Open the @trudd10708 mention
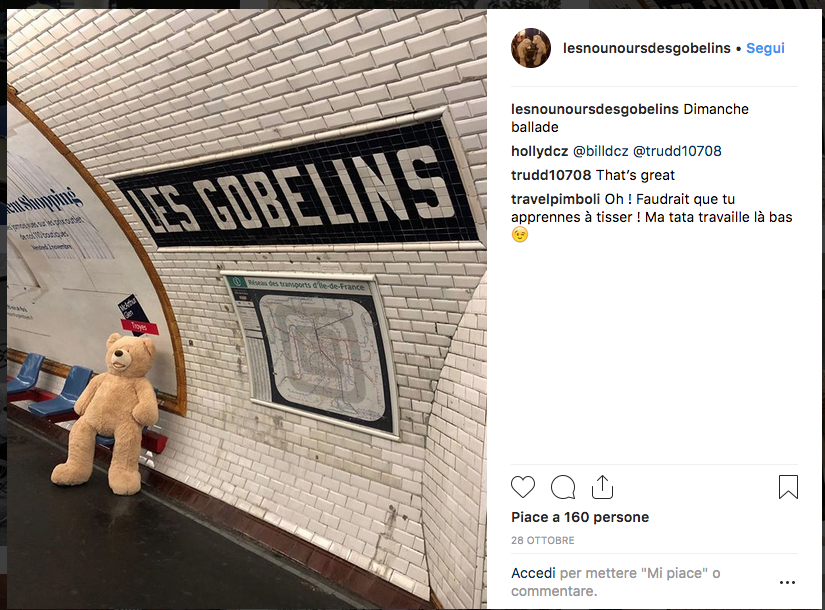825x610 pixels. pos(677,152)
